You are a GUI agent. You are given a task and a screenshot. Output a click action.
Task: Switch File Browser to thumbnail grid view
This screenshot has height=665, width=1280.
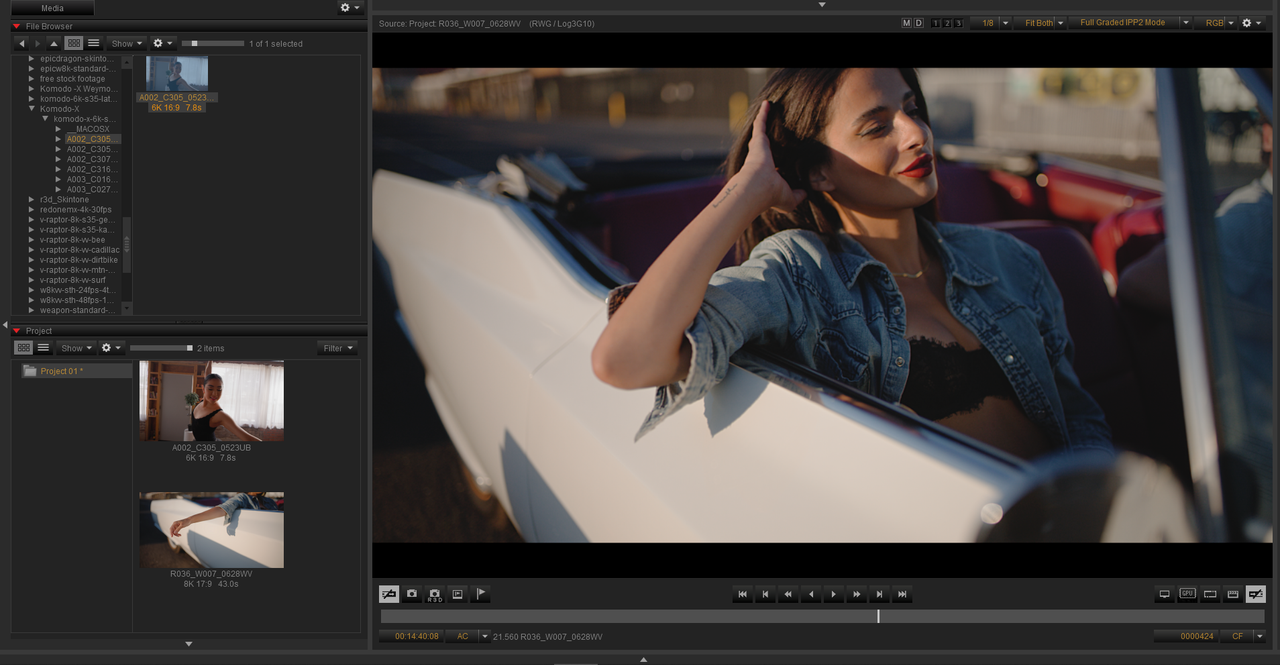coord(74,44)
